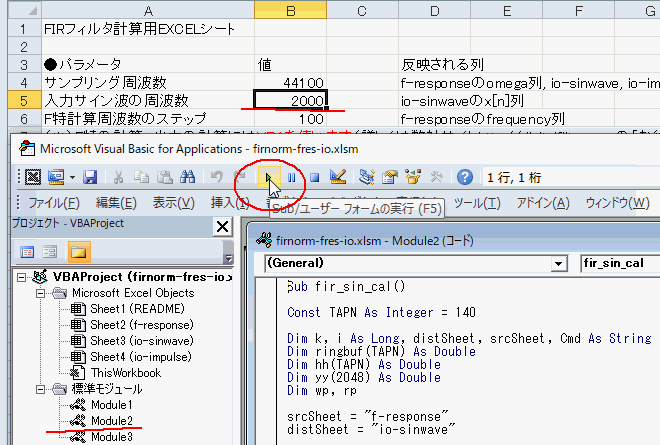The height and width of the screenshot is (445, 660).
Task: Toggle Design Mode icon
Action: pos(338,177)
